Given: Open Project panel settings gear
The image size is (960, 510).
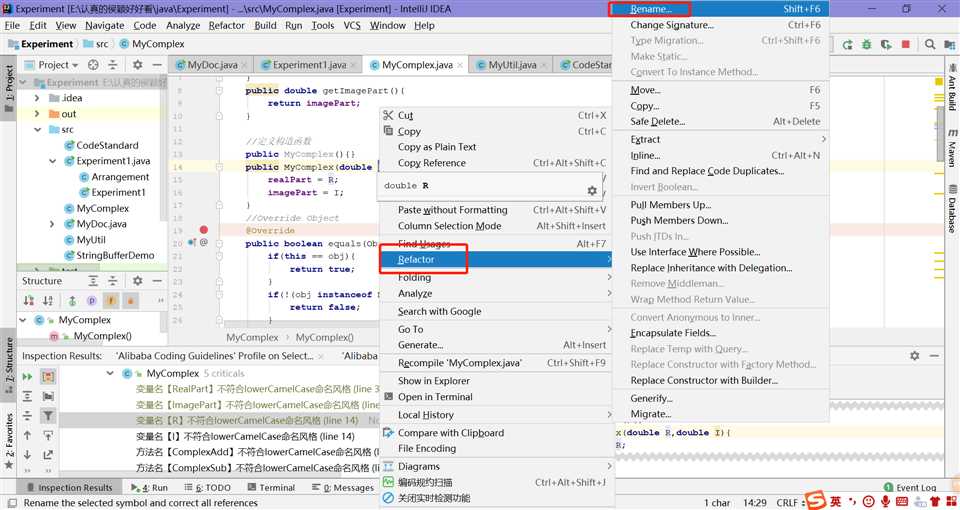Looking at the screenshot, I should click(x=138, y=64).
